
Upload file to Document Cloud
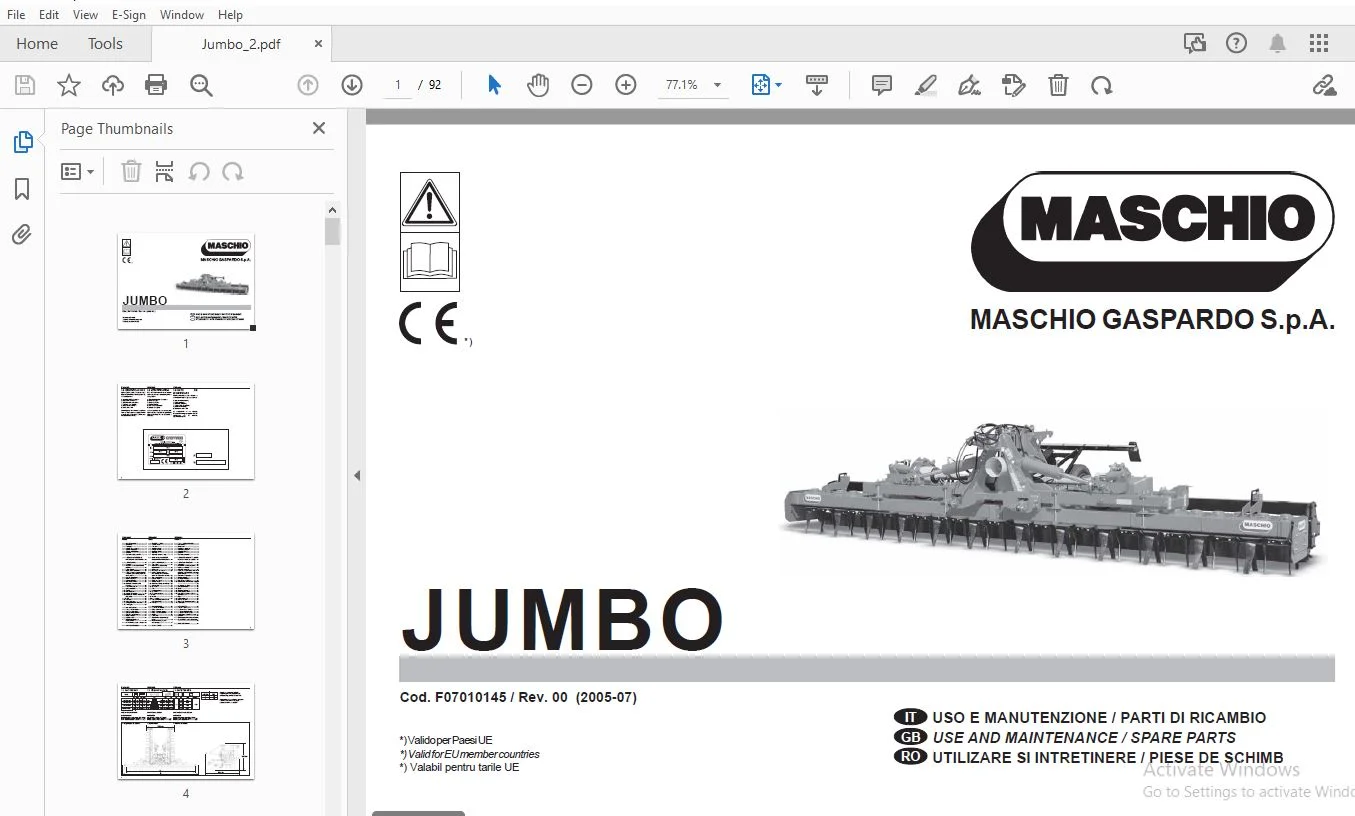(113, 86)
